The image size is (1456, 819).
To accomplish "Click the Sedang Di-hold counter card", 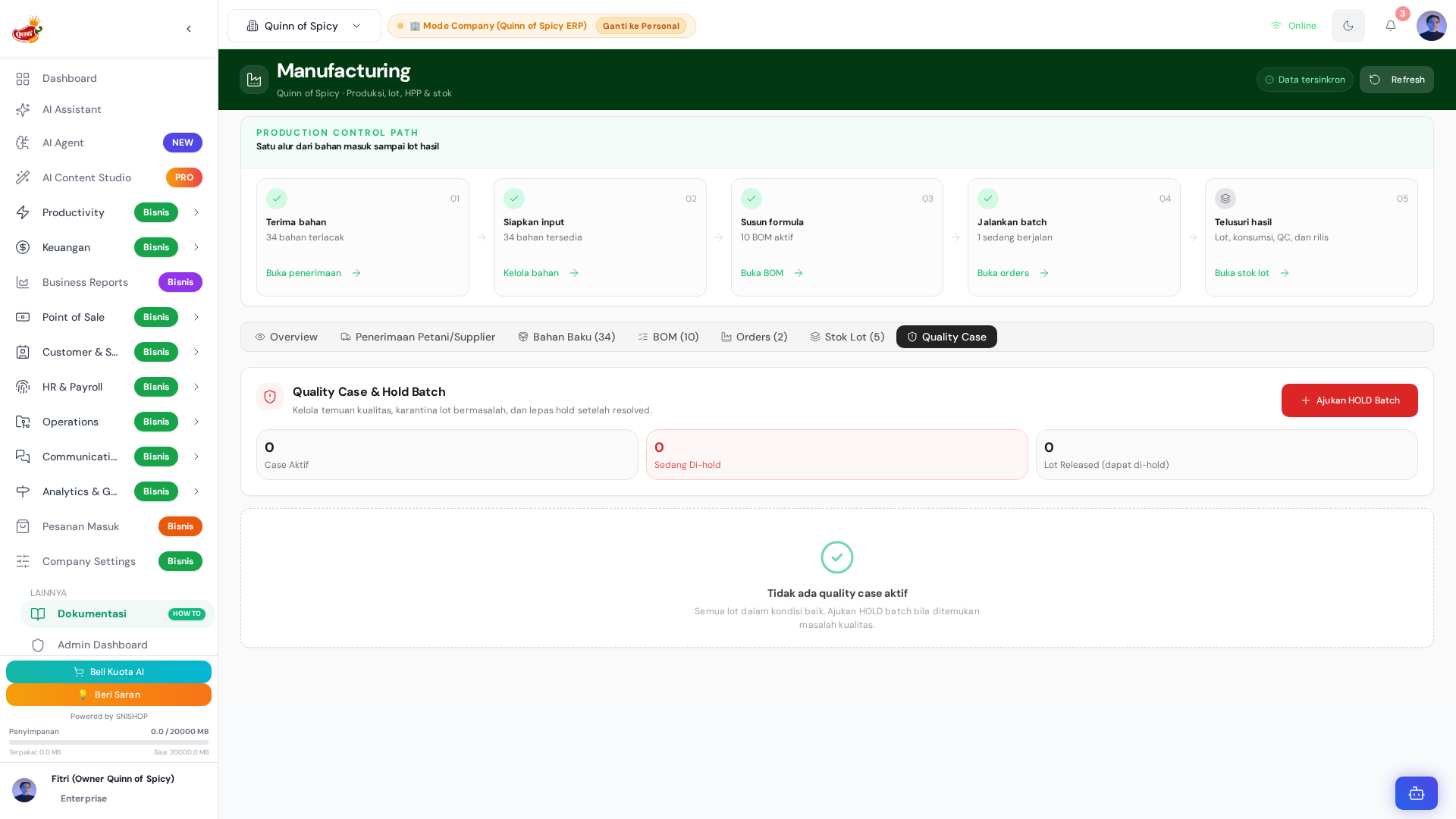I will [x=837, y=455].
